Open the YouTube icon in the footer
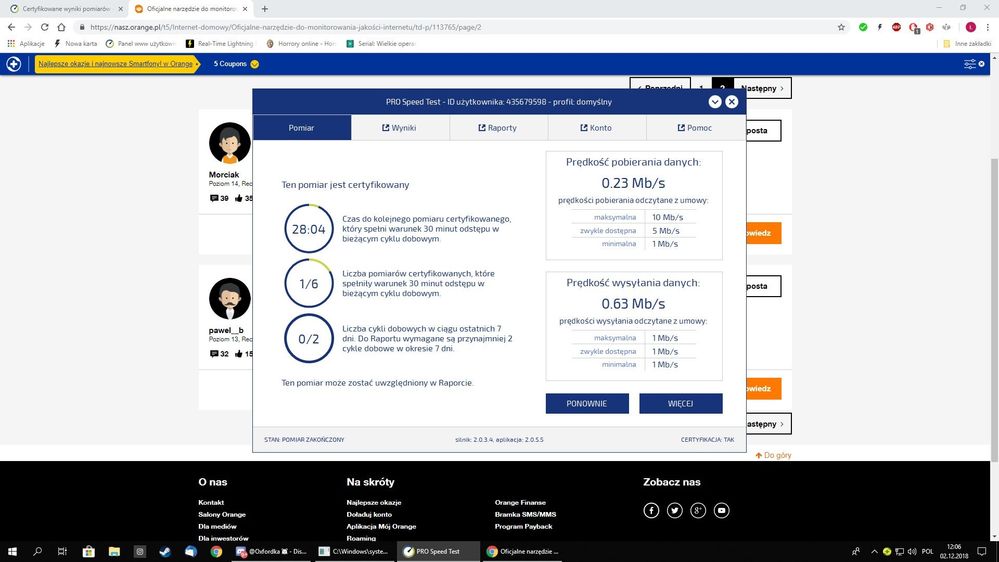Image resolution: width=999 pixels, height=562 pixels. click(x=722, y=510)
